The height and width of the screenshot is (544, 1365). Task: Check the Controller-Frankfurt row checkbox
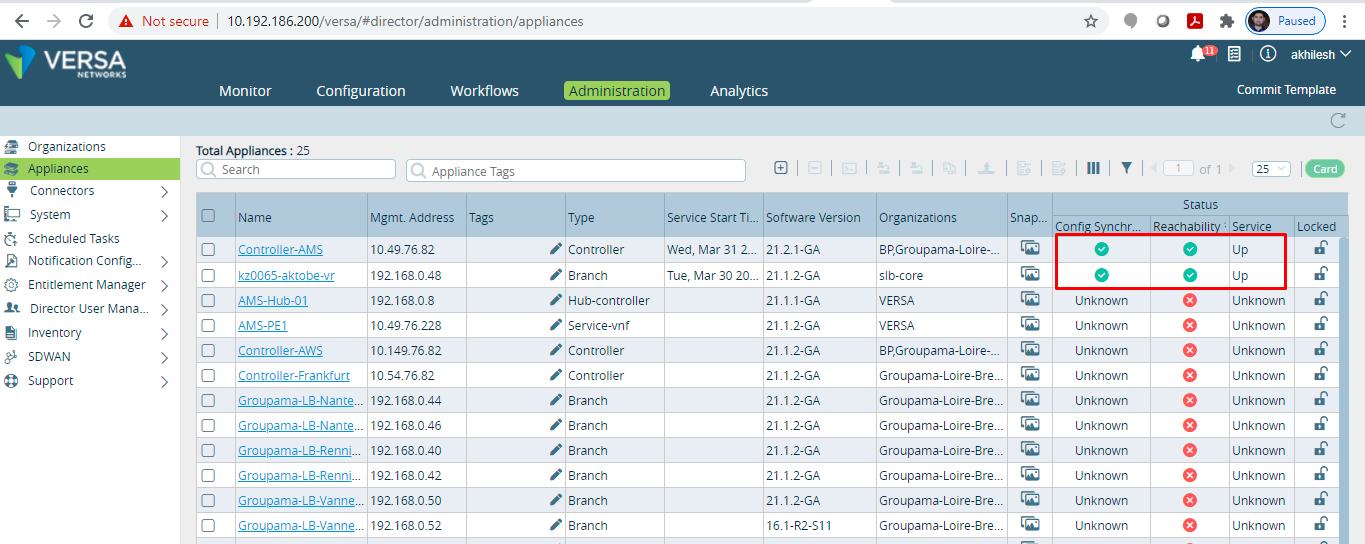click(x=208, y=375)
